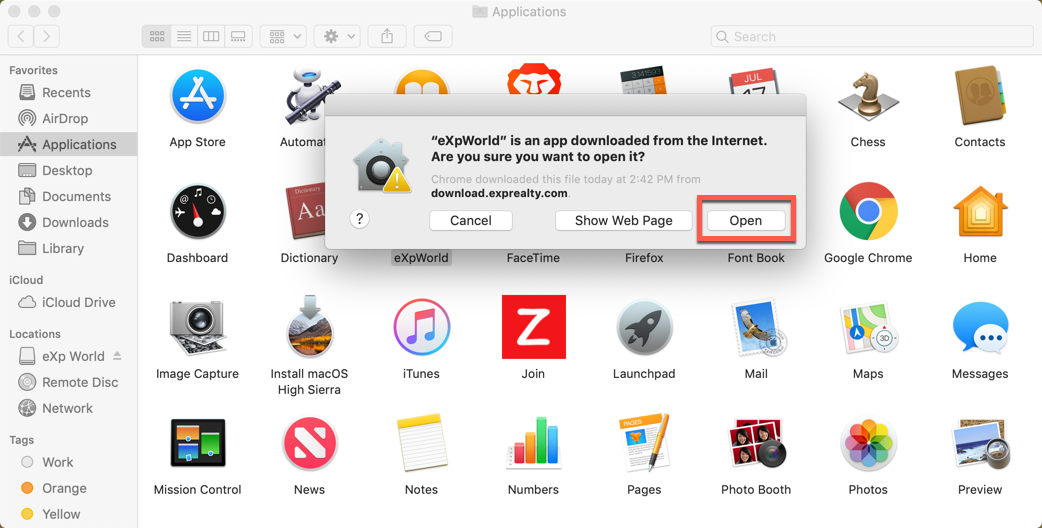The width and height of the screenshot is (1042, 528).
Task: Click the Firefox app label
Action: click(x=644, y=258)
